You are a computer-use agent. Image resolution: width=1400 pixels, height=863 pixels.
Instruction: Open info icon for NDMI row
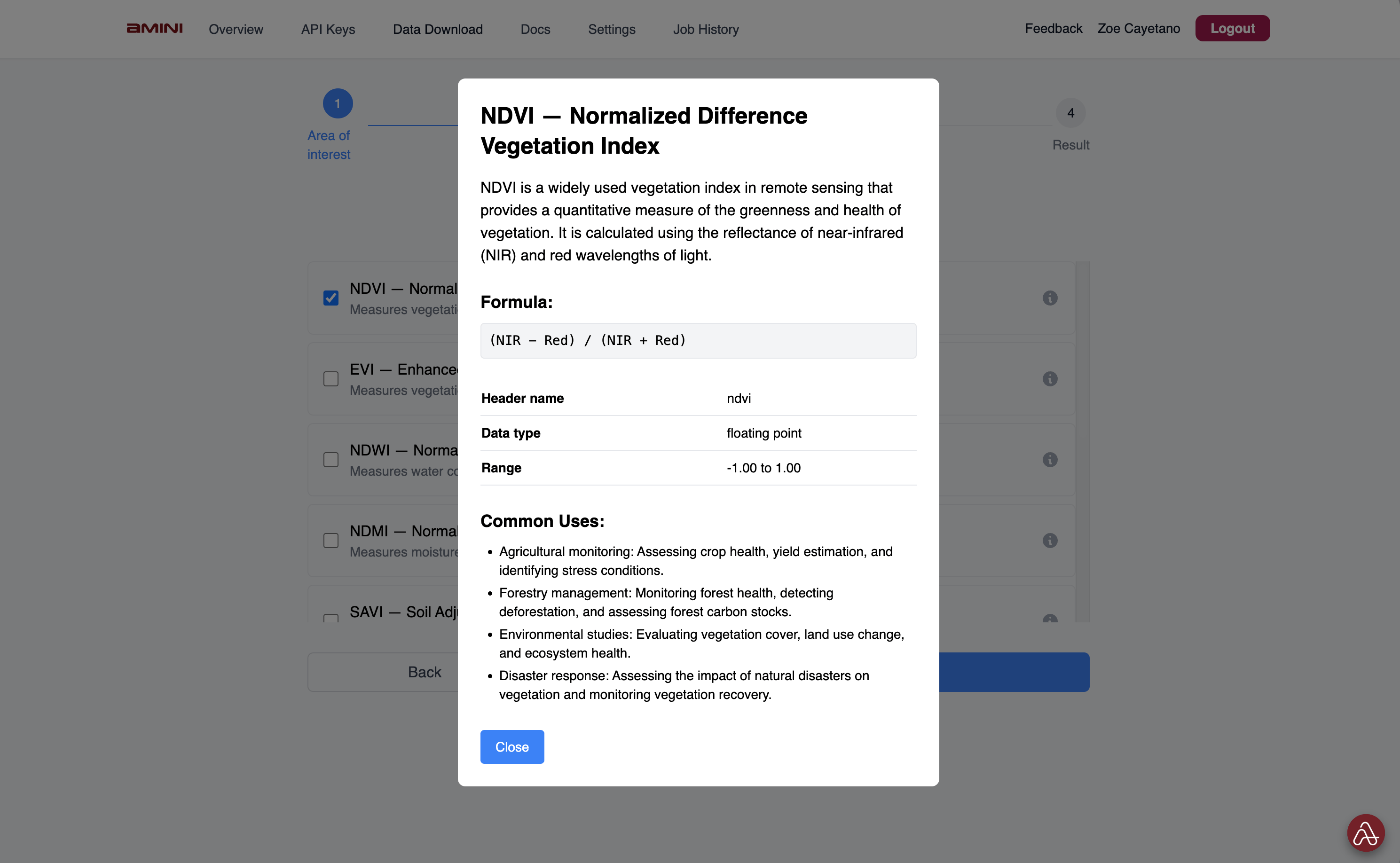coord(1050,541)
